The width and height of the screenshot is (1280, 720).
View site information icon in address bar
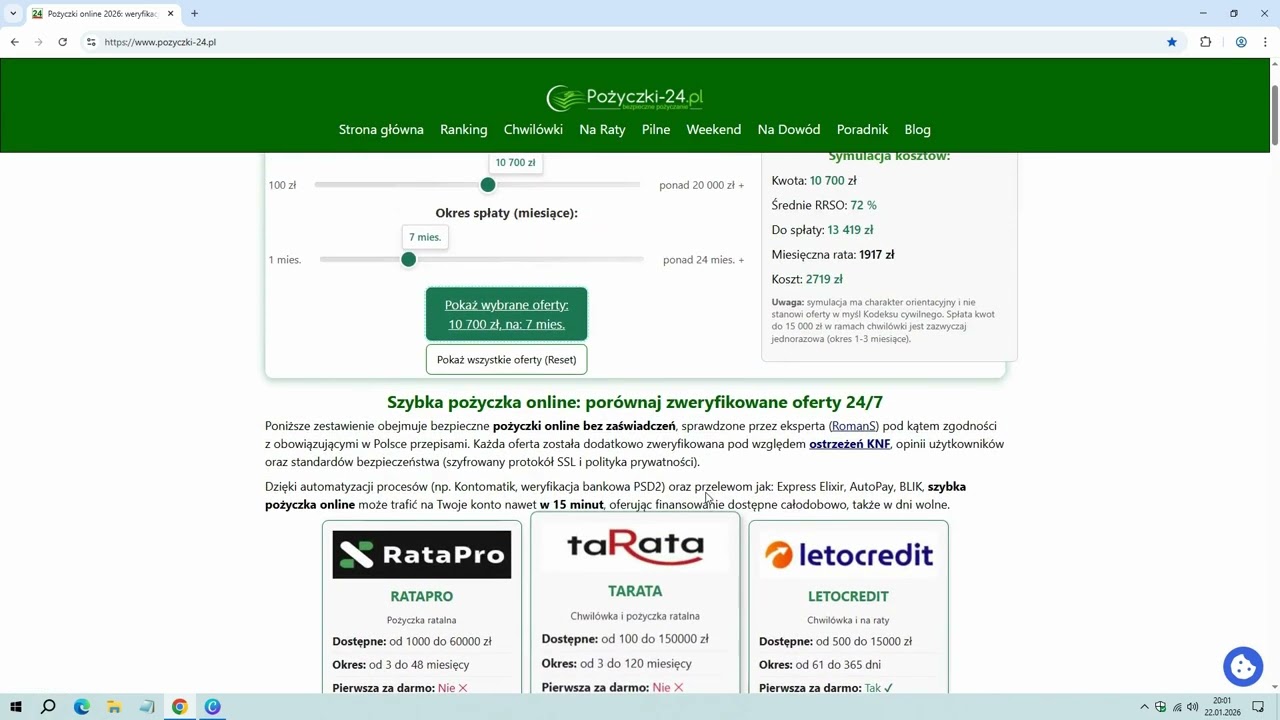pyautogui.click(x=91, y=42)
